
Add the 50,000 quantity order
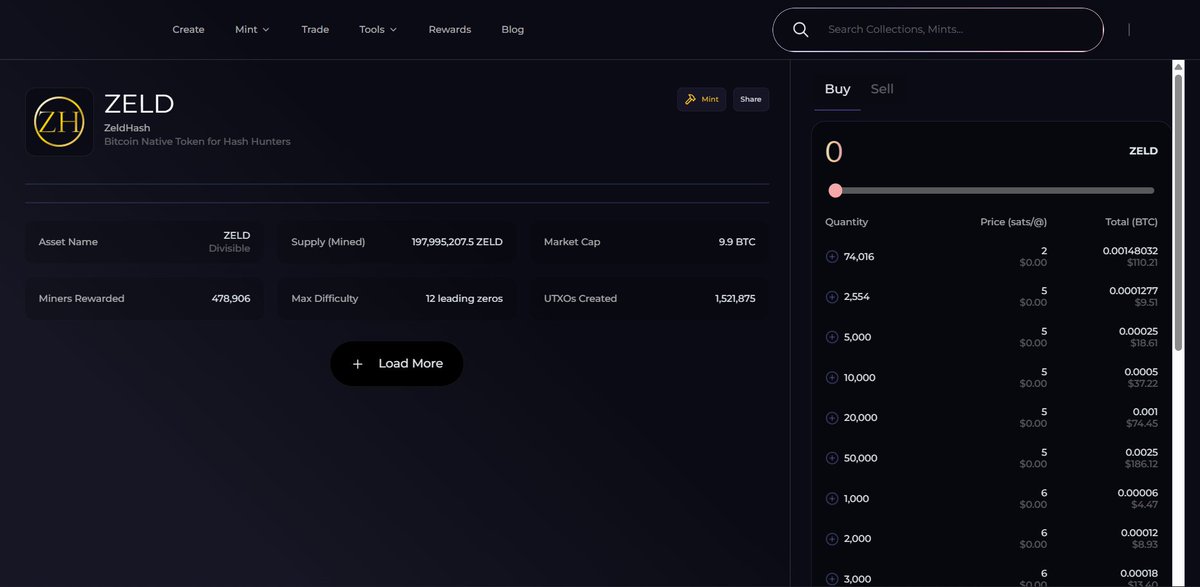(x=832, y=458)
